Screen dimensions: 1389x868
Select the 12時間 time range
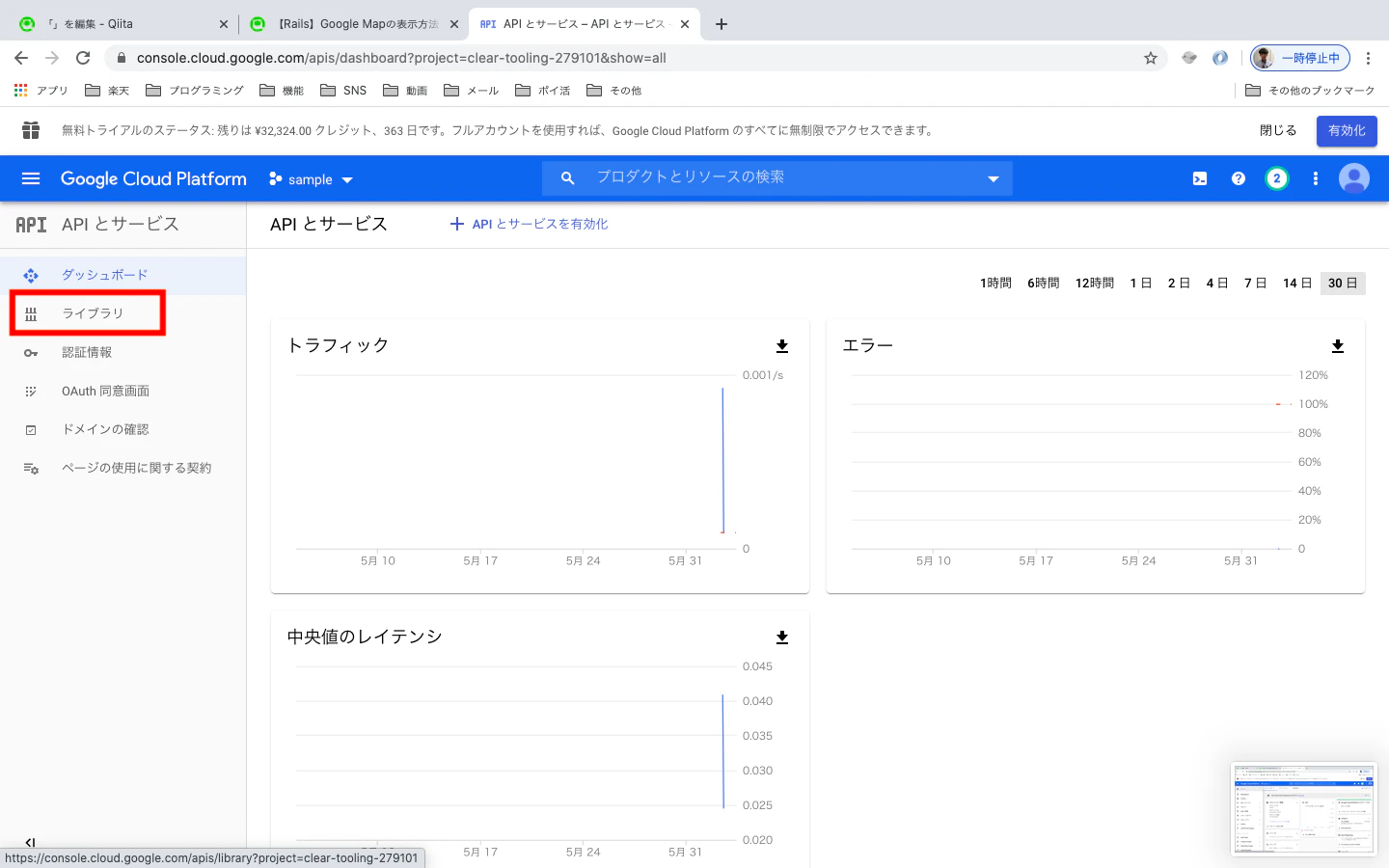(1095, 283)
